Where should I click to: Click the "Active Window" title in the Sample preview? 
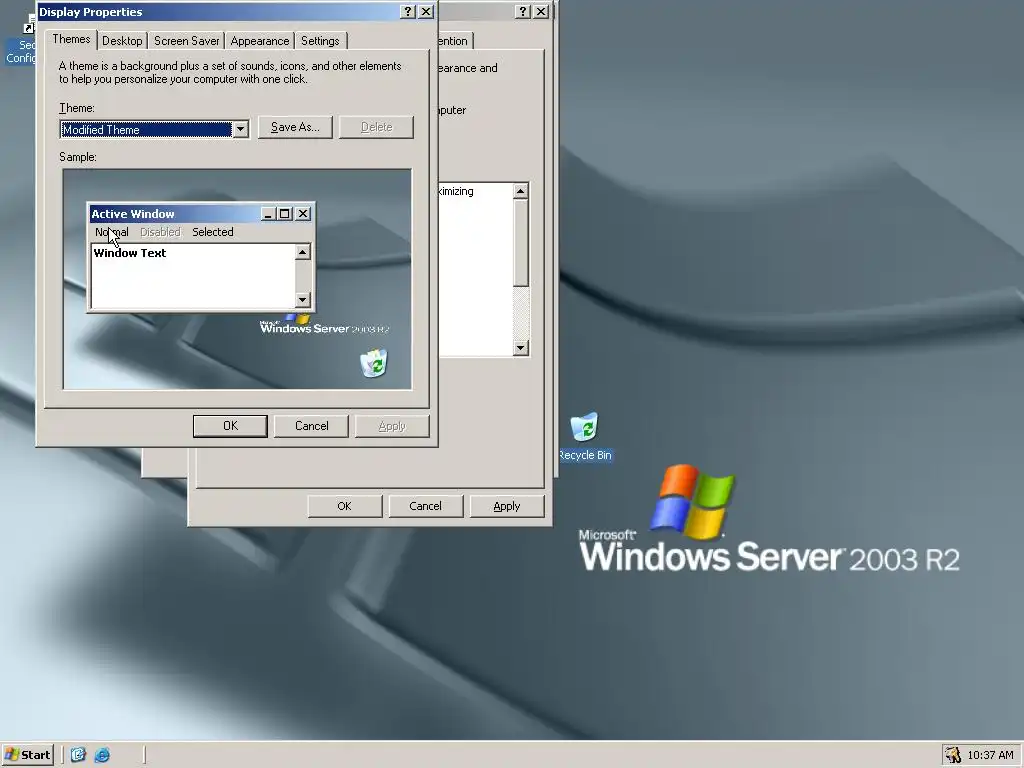[133, 214]
